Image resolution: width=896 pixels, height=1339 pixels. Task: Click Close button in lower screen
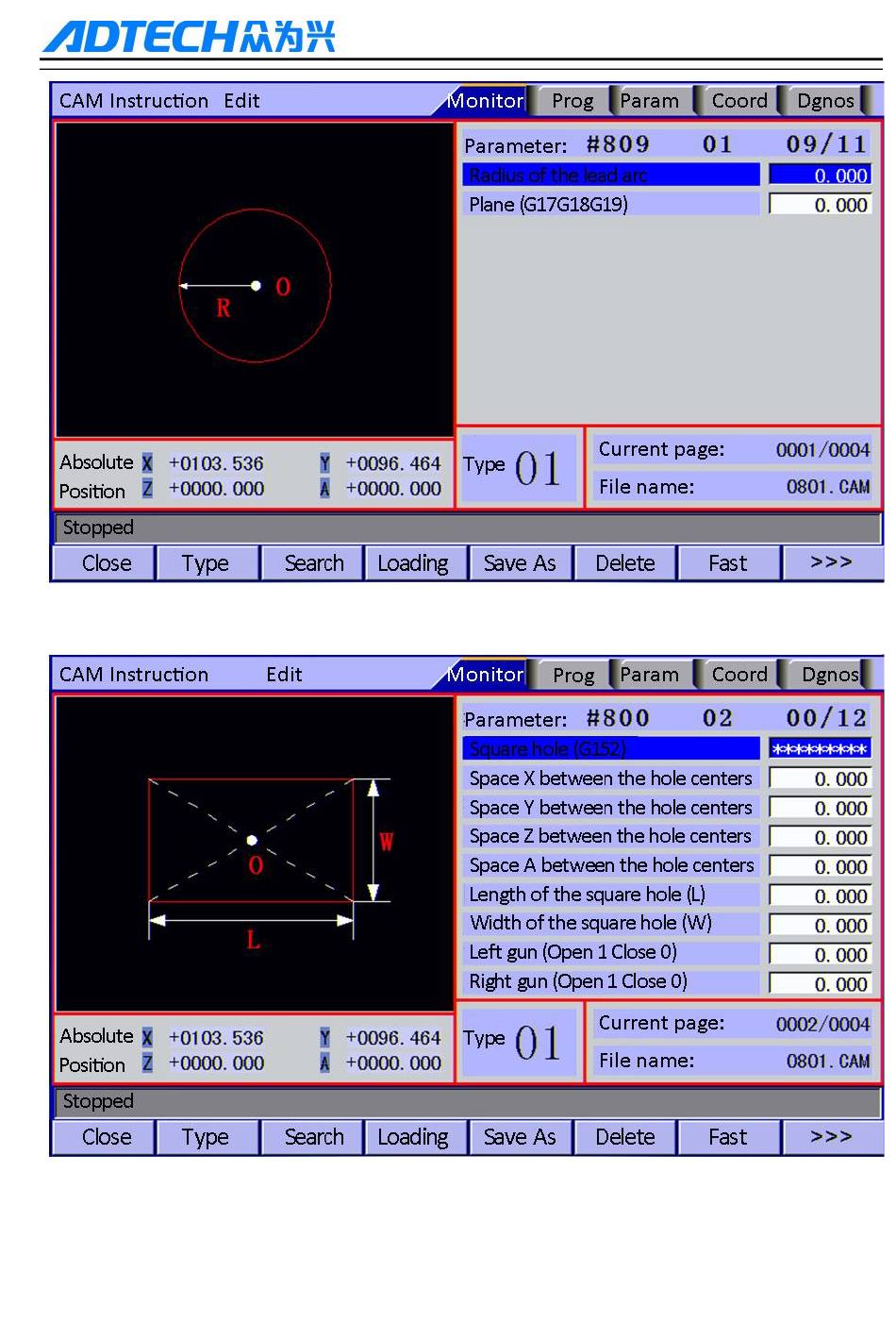click(x=105, y=1137)
